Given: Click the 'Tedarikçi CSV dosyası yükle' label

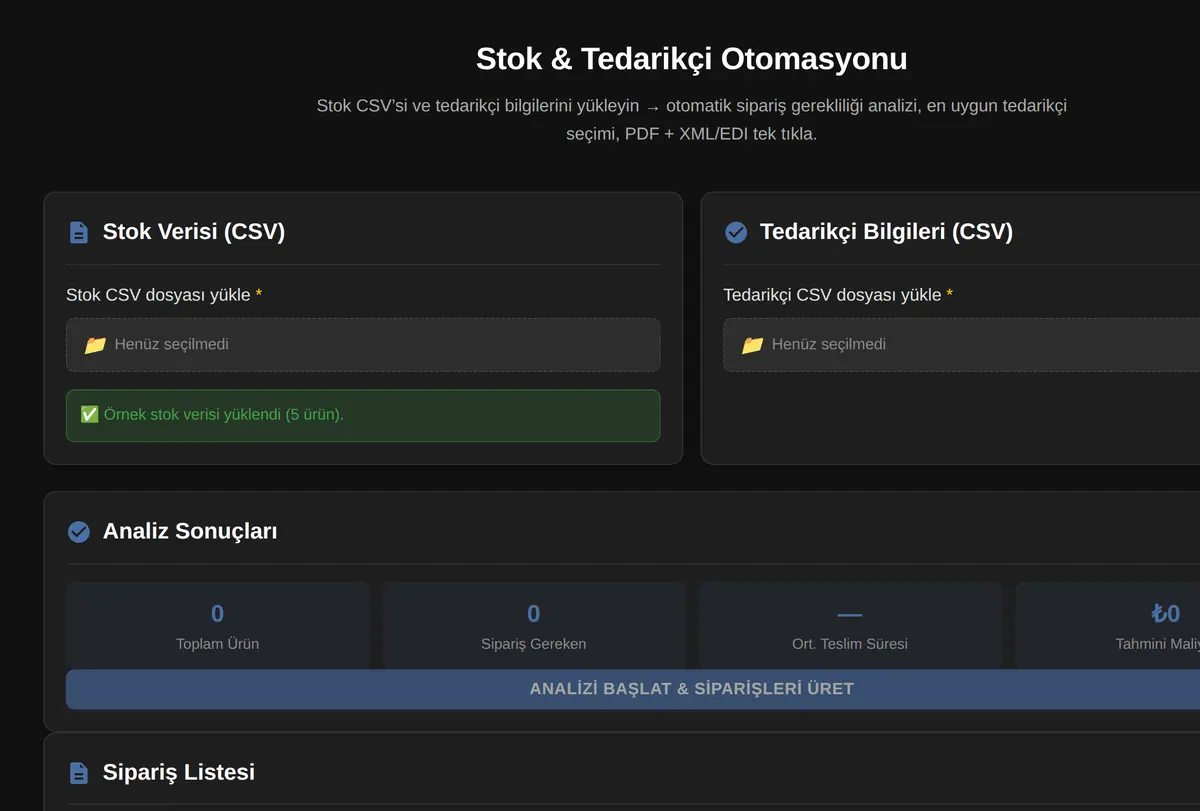Looking at the screenshot, I should tap(838, 295).
